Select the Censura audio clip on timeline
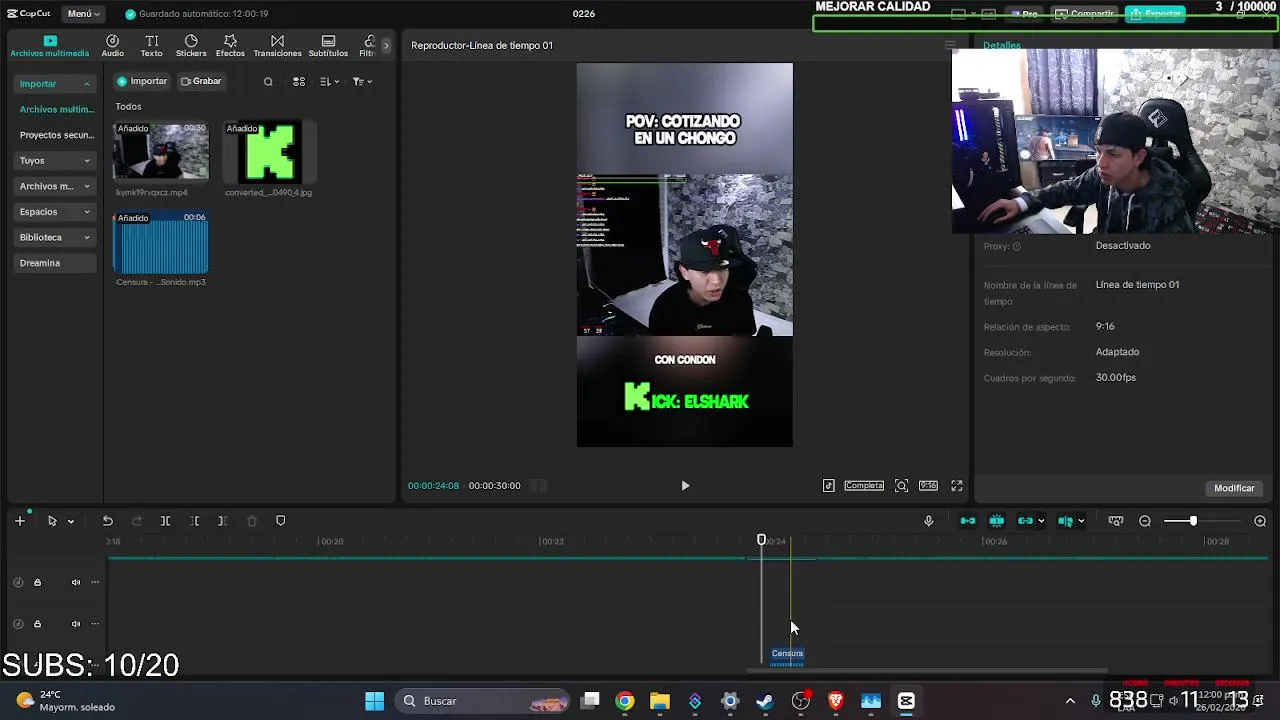This screenshot has height=720, width=1280. click(787, 656)
